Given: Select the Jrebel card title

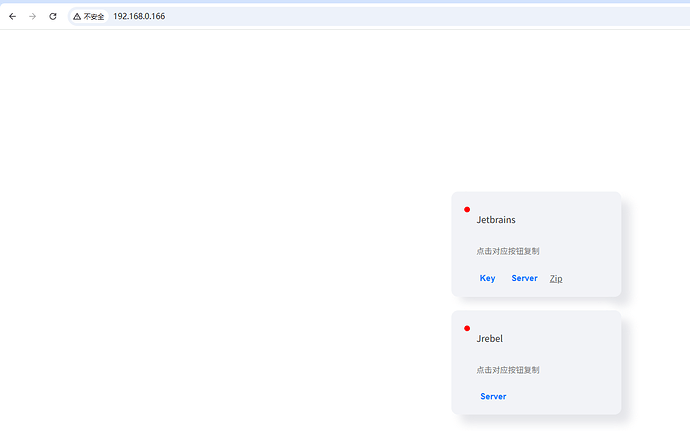Looking at the screenshot, I should tap(489, 339).
